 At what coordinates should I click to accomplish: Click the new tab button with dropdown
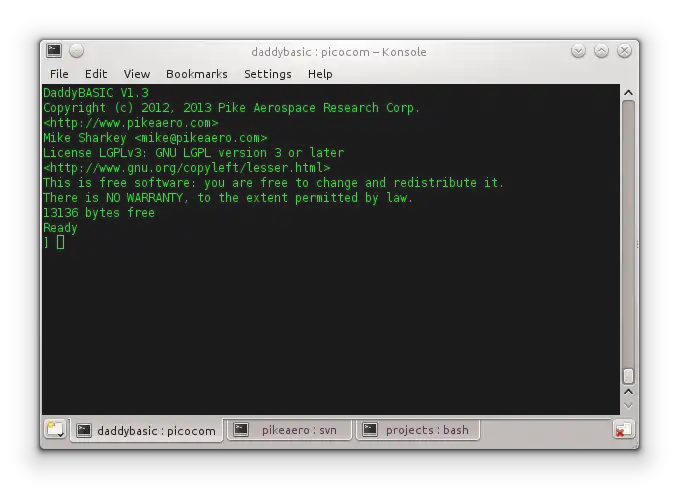pyautogui.click(x=55, y=429)
